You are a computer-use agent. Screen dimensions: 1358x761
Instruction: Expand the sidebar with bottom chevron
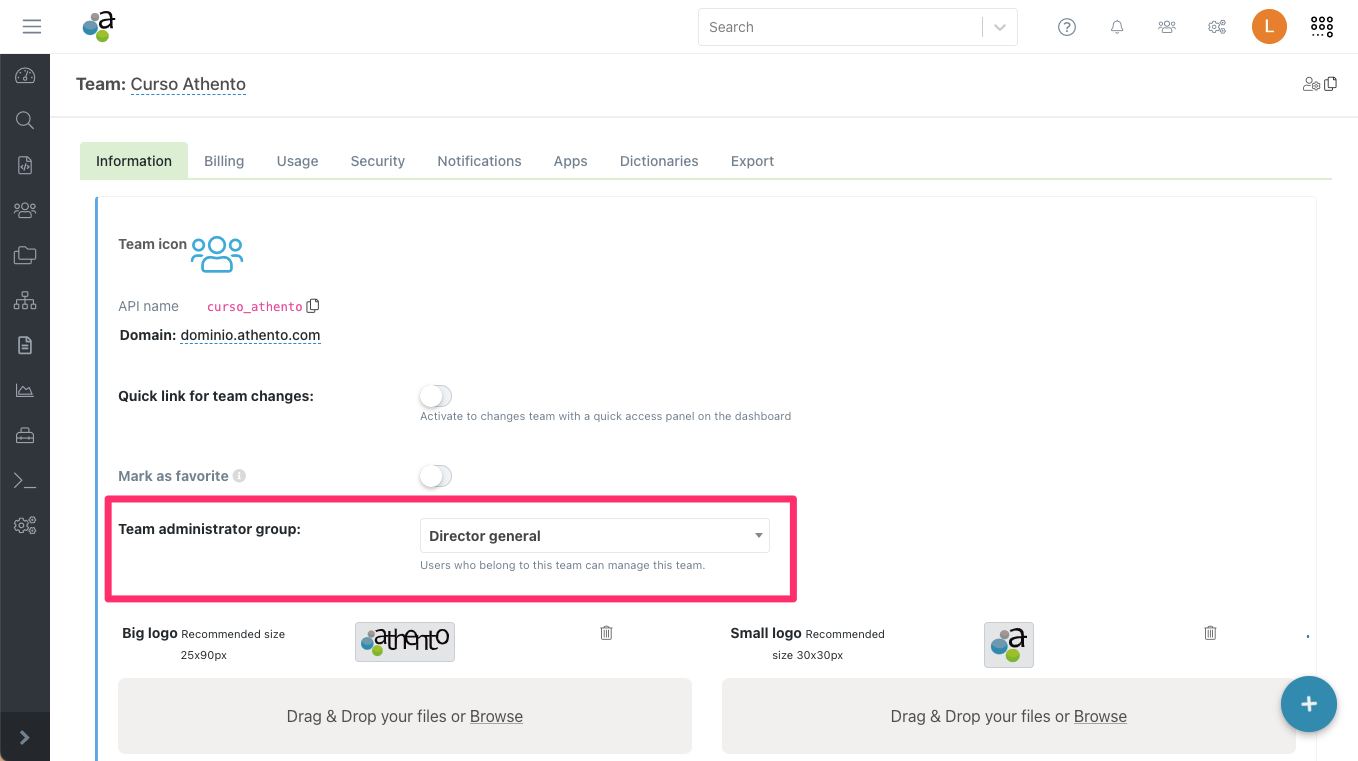pyautogui.click(x=25, y=737)
